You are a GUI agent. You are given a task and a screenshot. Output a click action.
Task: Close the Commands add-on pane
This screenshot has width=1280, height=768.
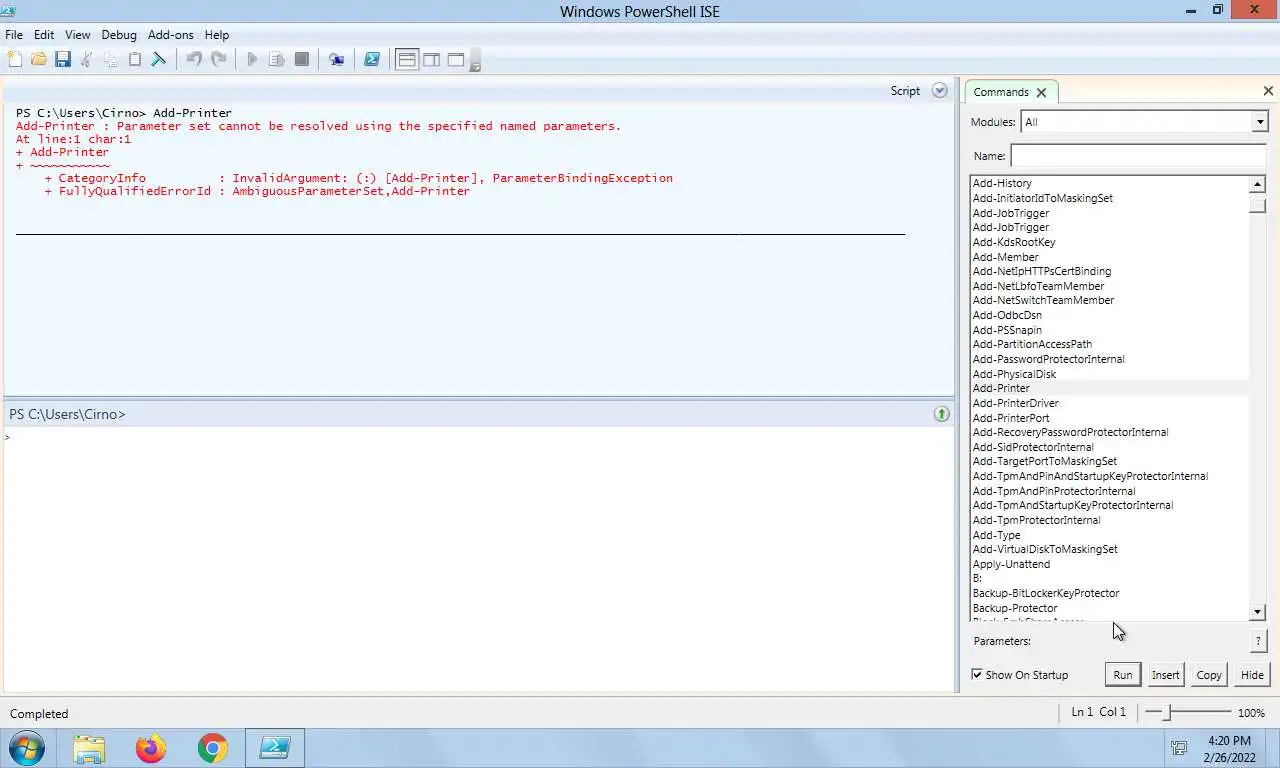(x=1268, y=91)
